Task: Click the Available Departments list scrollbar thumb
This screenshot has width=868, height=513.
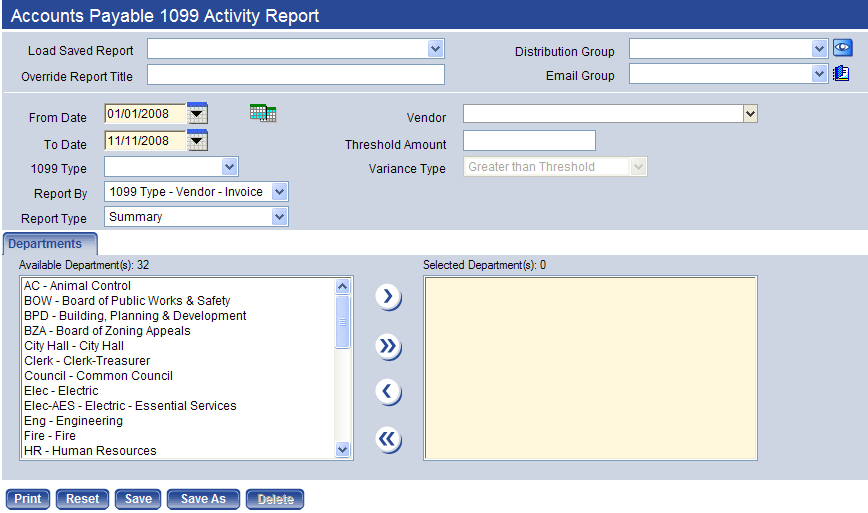Action: click(x=343, y=322)
